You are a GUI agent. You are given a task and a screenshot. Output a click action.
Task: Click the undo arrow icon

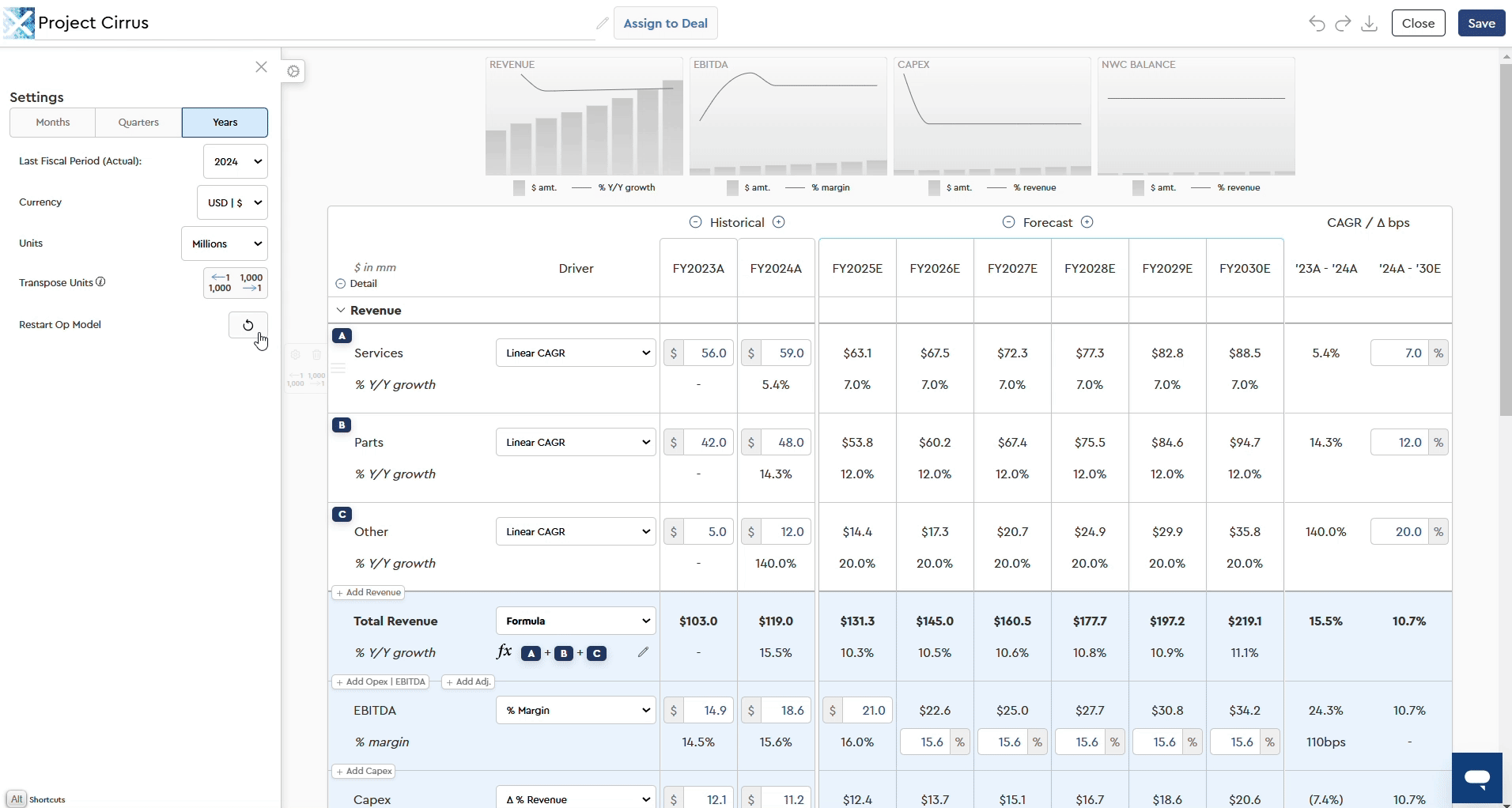(x=1317, y=24)
